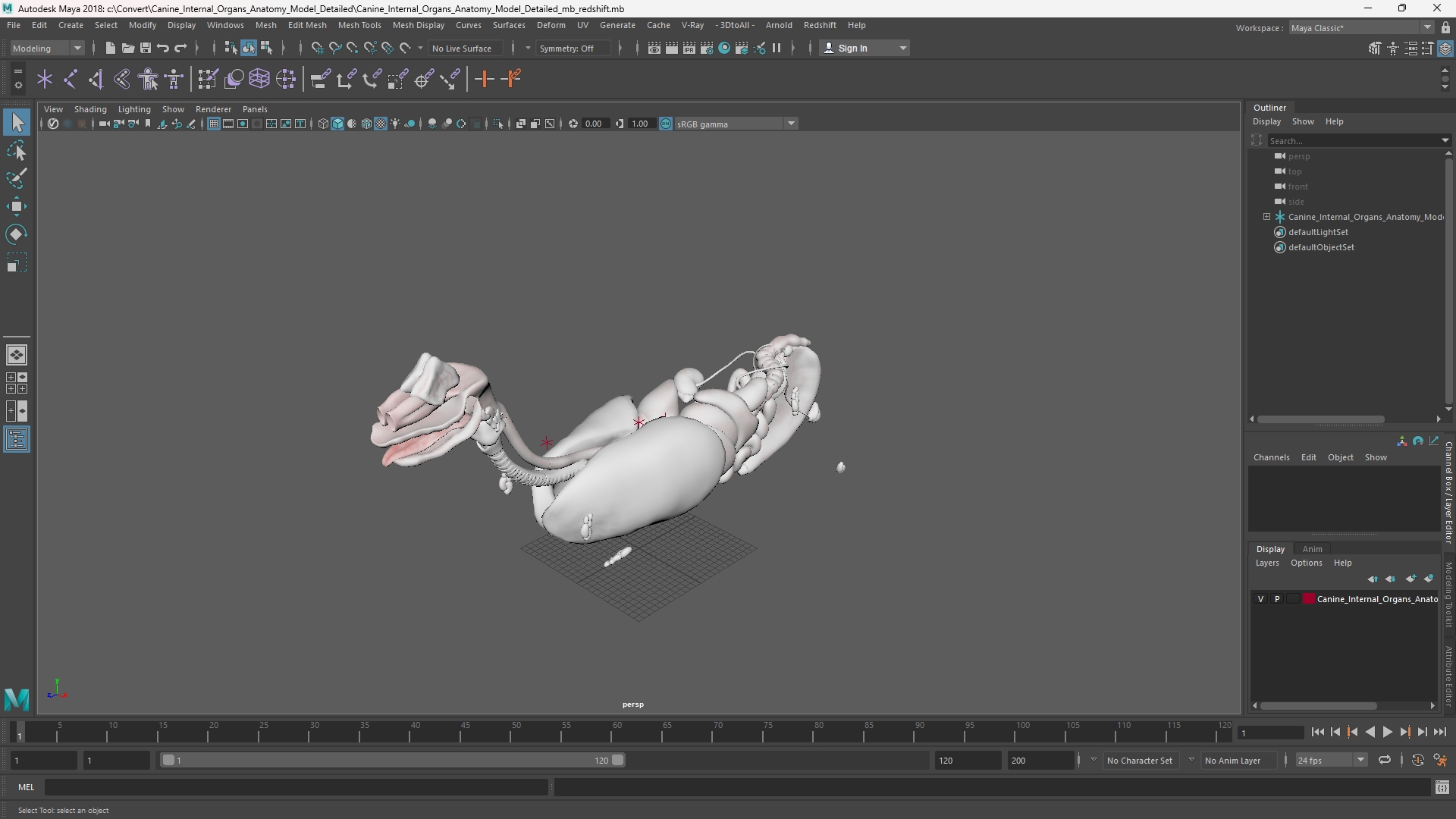
Task: Open the Mesh Tools menu
Action: (x=359, y=25)
